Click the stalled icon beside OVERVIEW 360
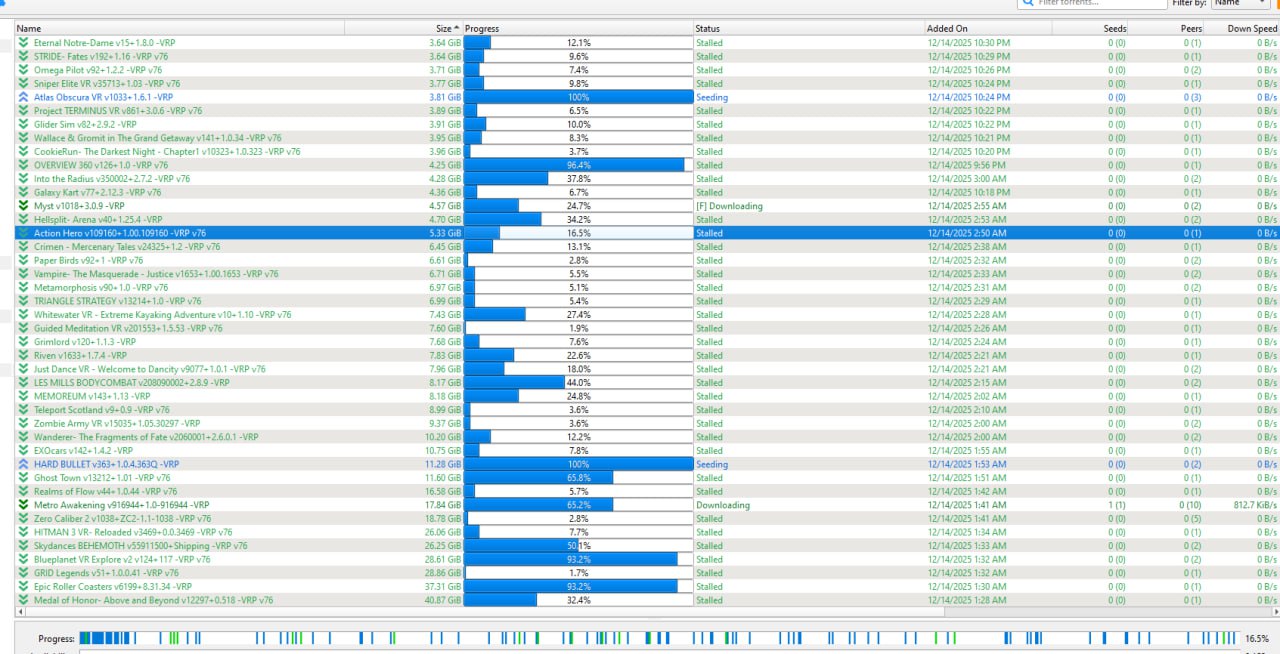Image resolution: width=1280 pixels, height=654 pixels. (x=23, y=165)
